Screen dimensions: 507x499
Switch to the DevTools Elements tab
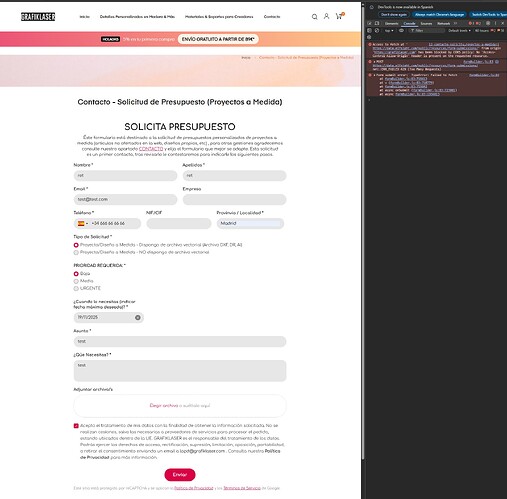(391, 24)
